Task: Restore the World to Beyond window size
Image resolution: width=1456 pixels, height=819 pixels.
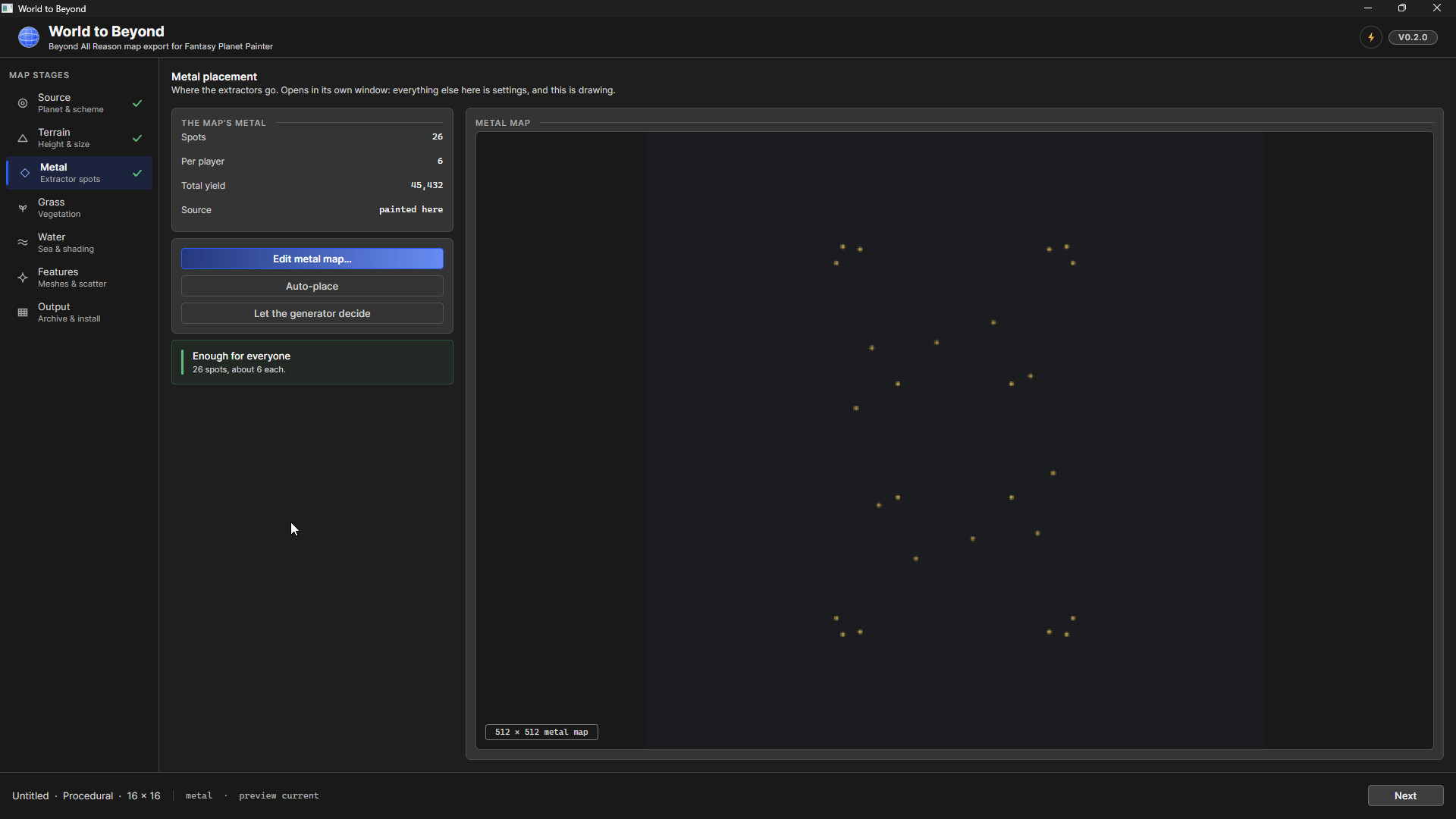Action: tap(1402, 8)
